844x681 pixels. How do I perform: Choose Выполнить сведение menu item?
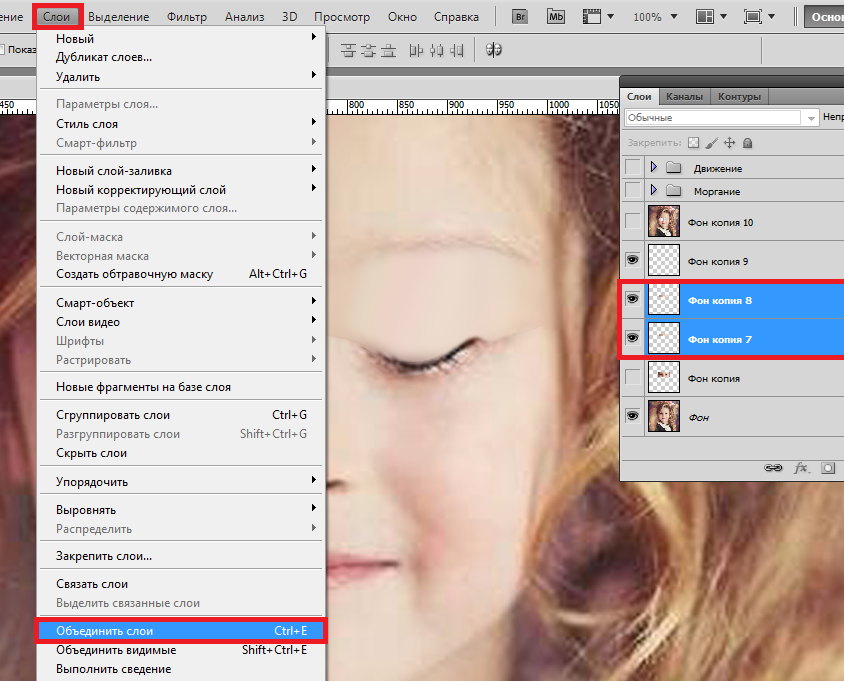pos(181,669)
